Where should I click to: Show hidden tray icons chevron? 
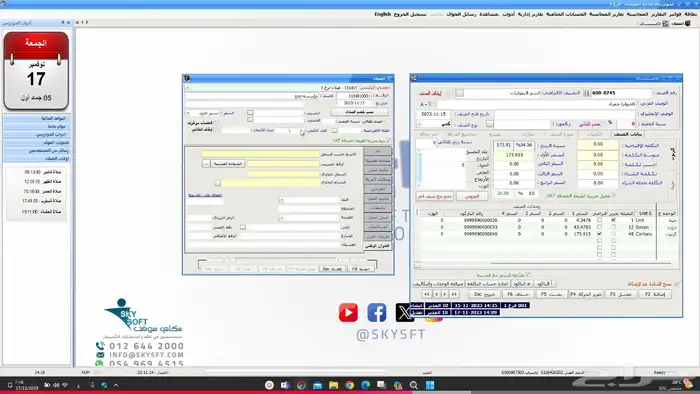116,385
